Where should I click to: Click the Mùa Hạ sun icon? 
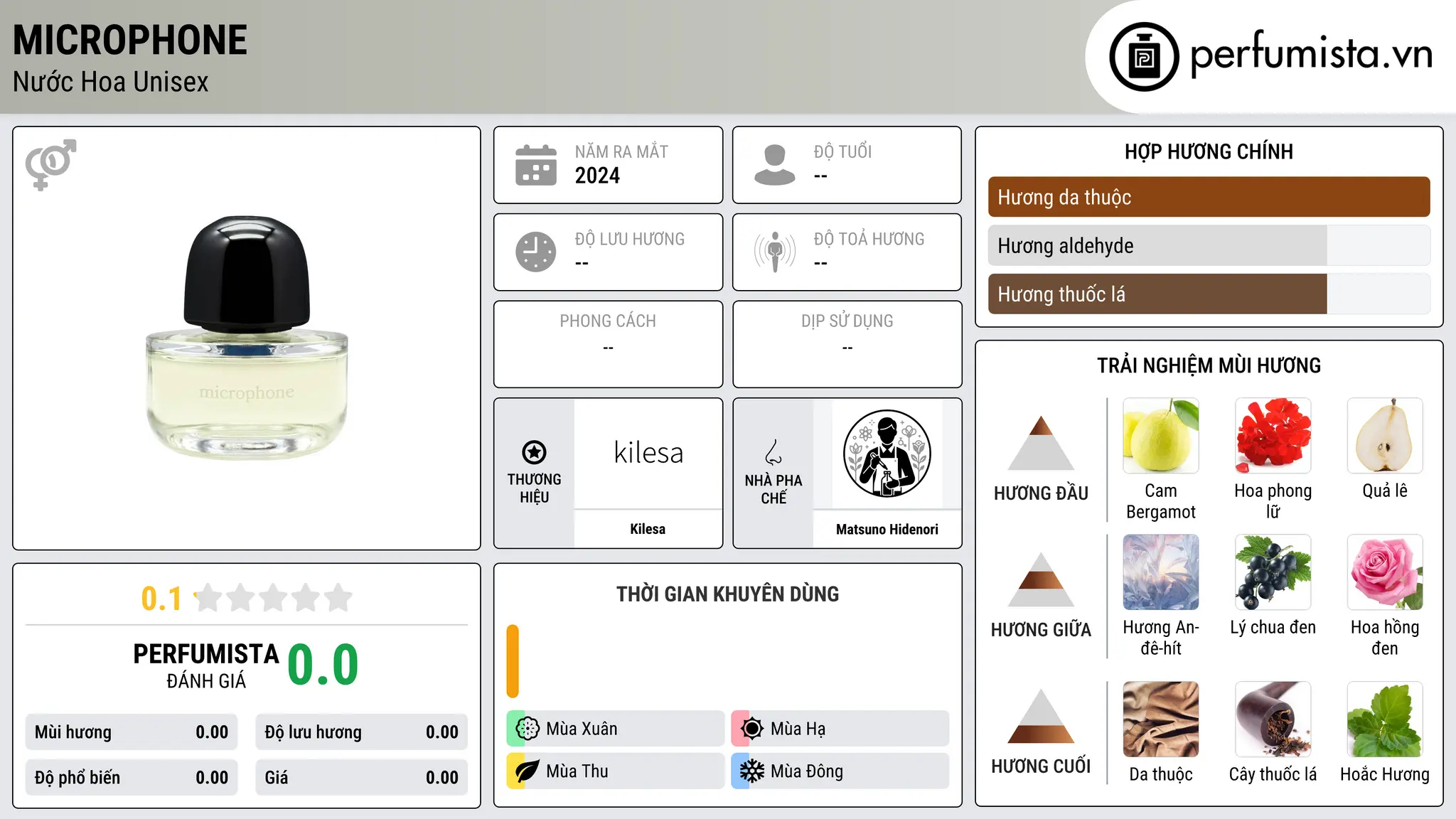point(751,729)
